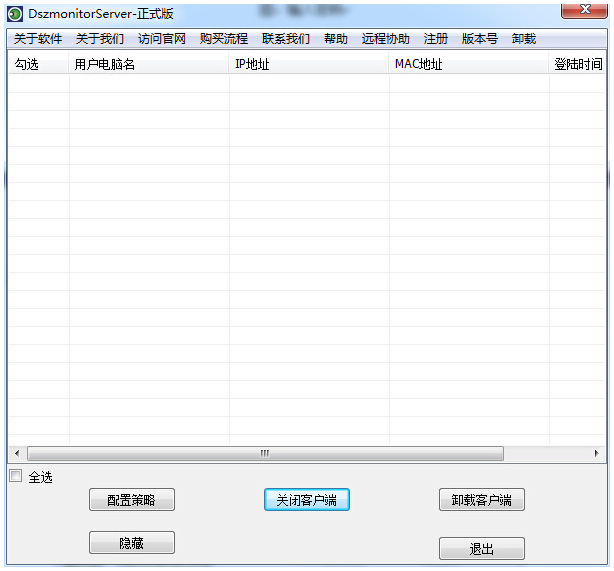This screenshot has width=614, height=571.
Task: Select the 远程协助 menu item
Action: click(386, 39)
